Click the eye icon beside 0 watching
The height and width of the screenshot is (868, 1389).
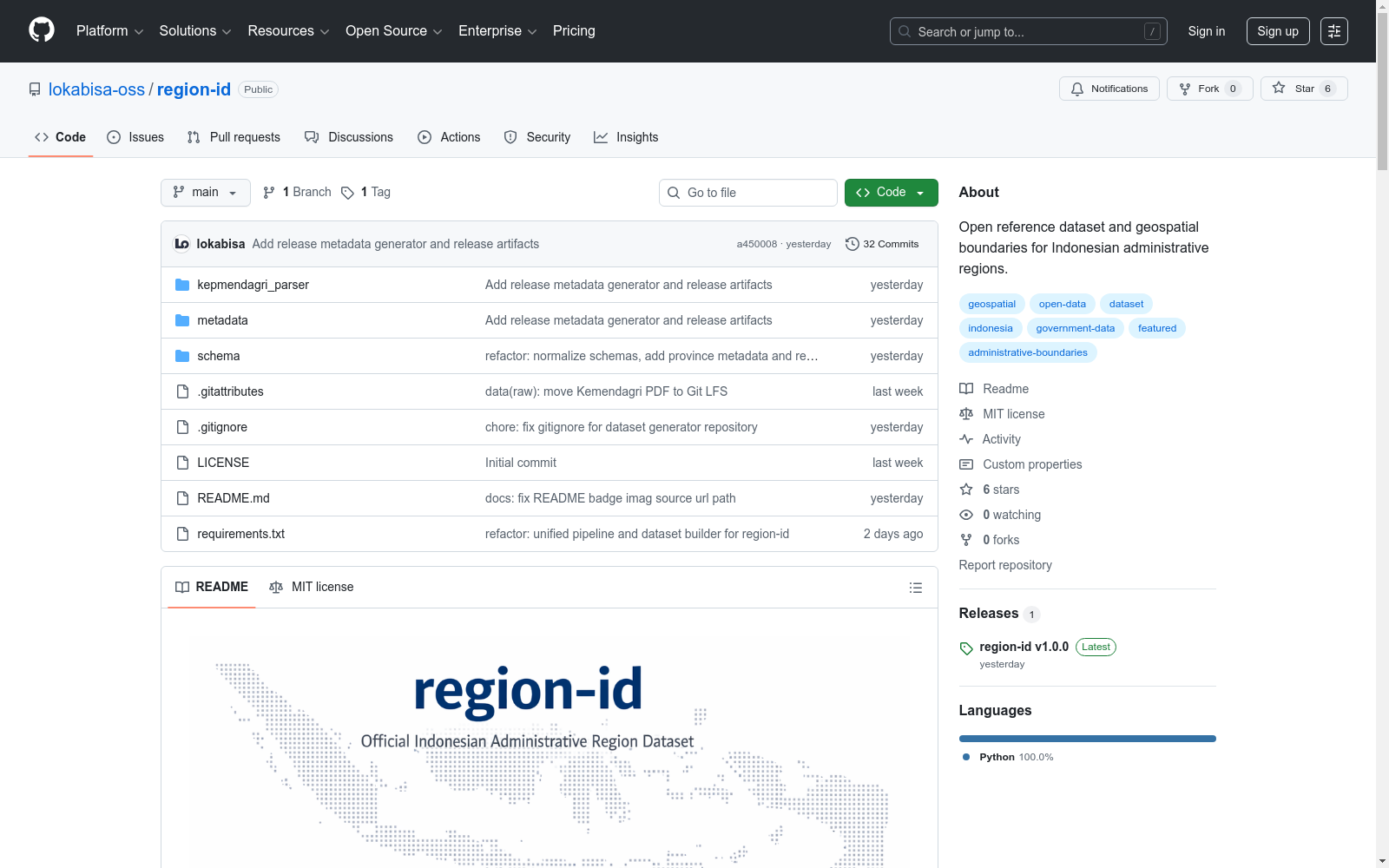pyautogui.click(x=966, y=515)
